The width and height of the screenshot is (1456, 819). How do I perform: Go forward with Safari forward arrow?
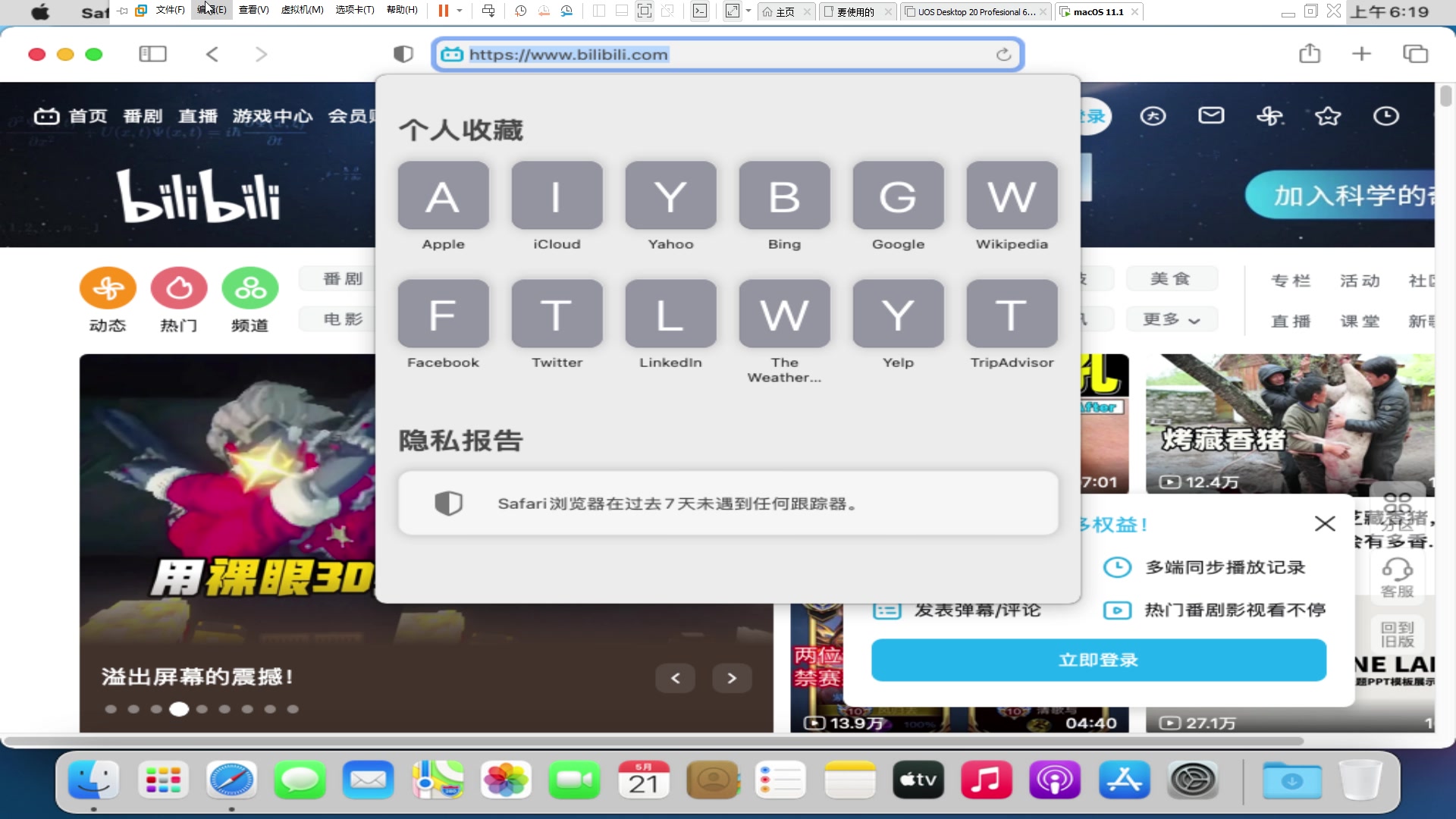[261, 54]
